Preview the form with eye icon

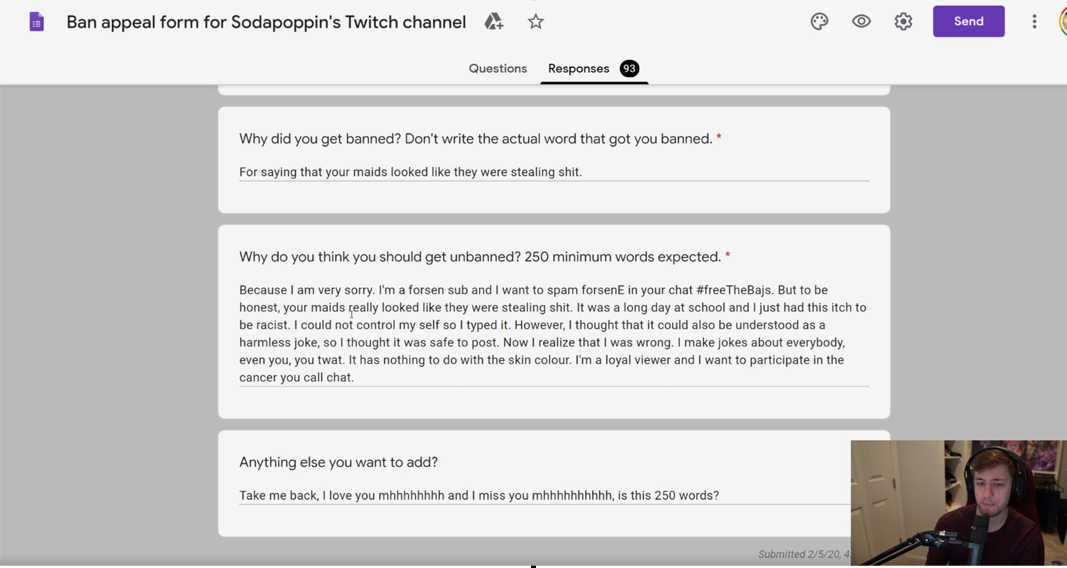pyautogui.click(x=861, y=22)
